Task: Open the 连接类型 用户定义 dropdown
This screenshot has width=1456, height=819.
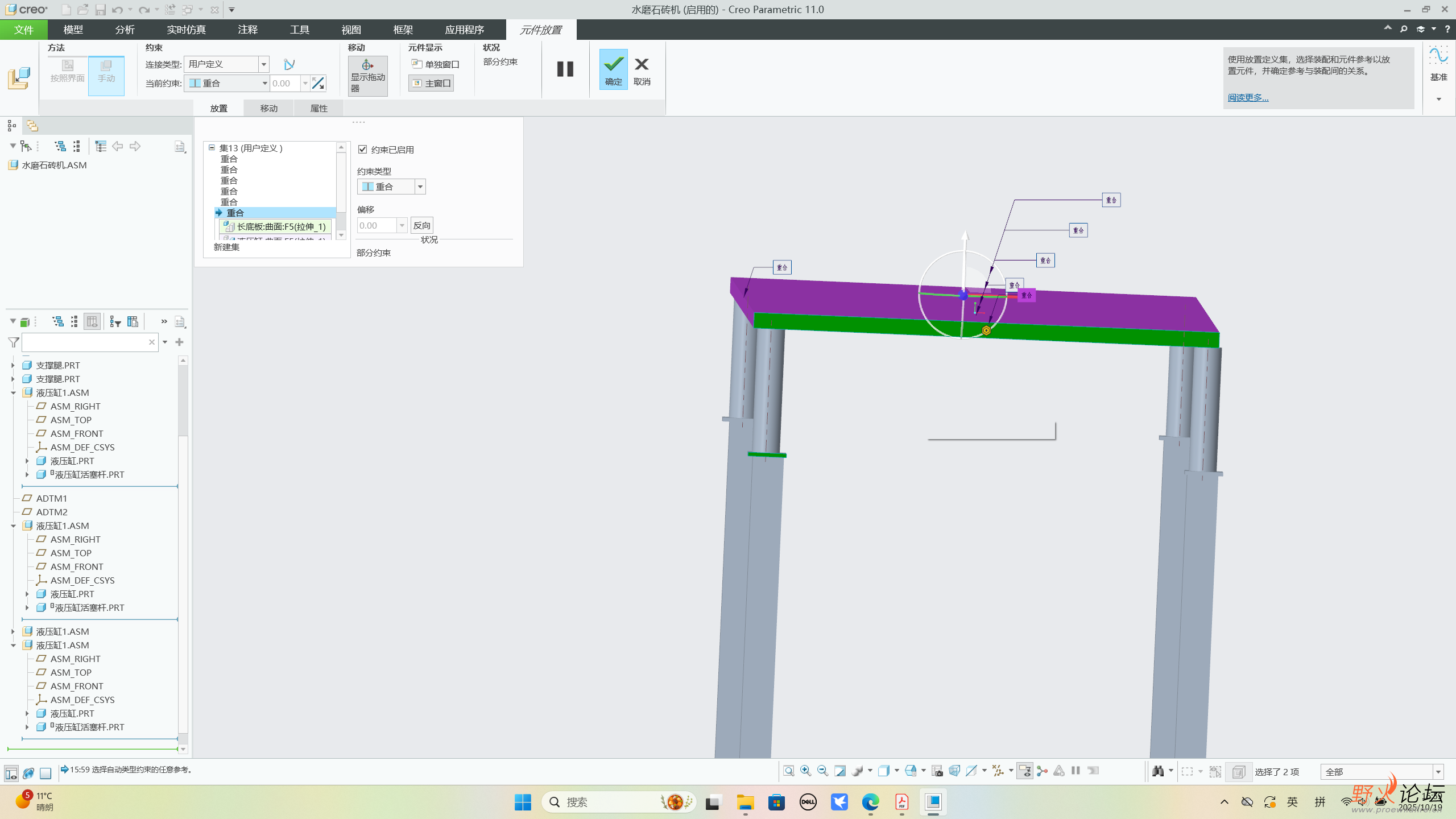Action: coord(263,64)
